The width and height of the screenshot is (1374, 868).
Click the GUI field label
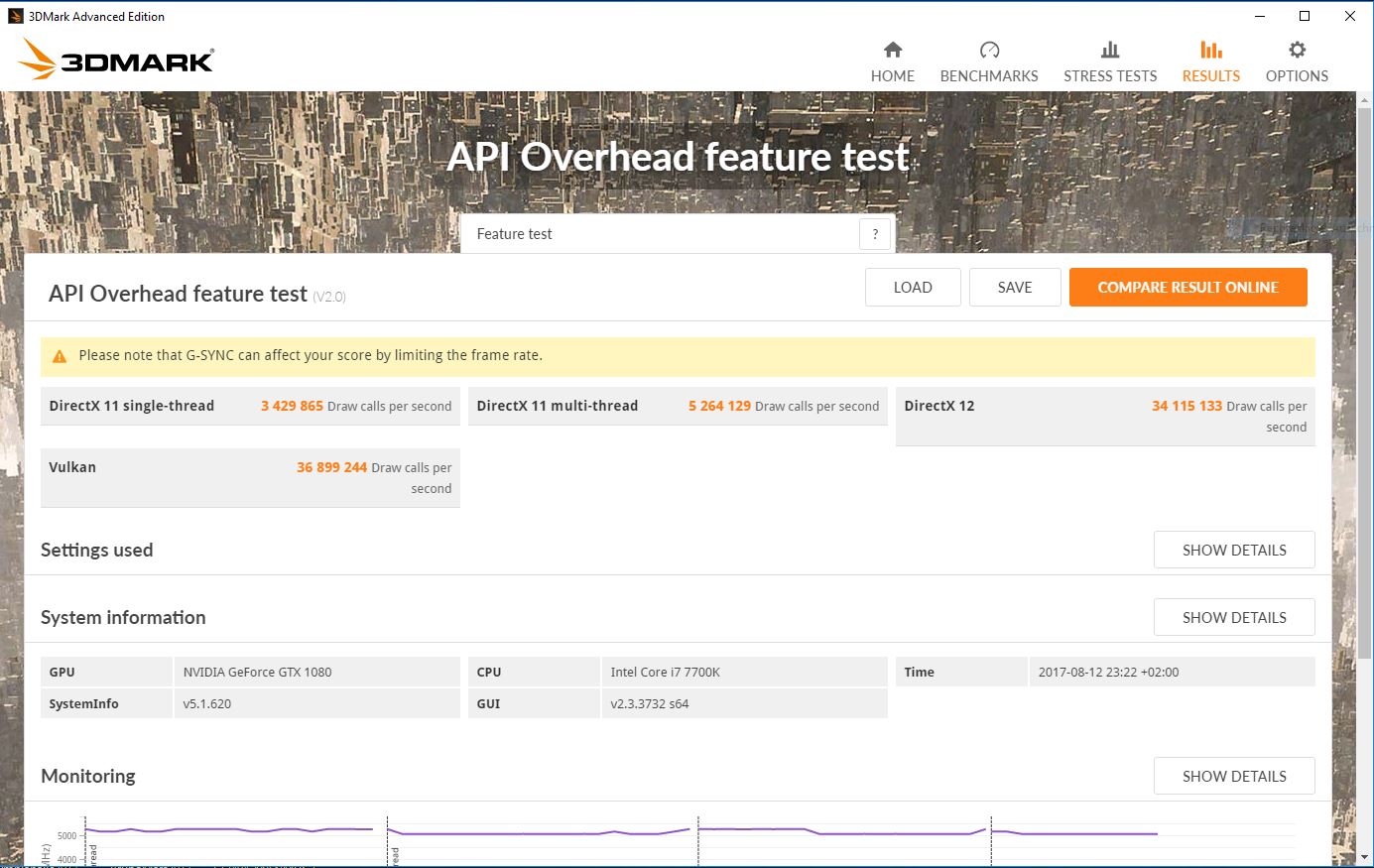(488, 703)
